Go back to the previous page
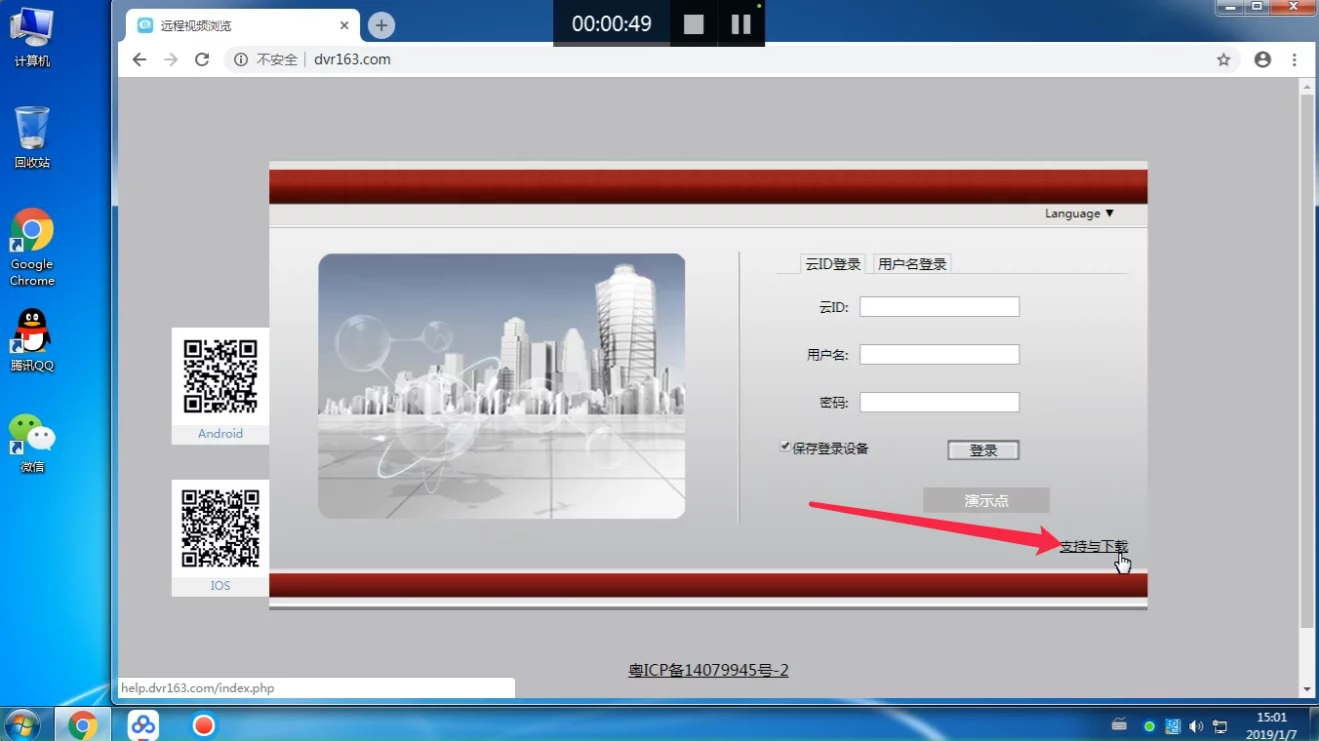Viewport: 1319px width, 741px height. [140, 60]
